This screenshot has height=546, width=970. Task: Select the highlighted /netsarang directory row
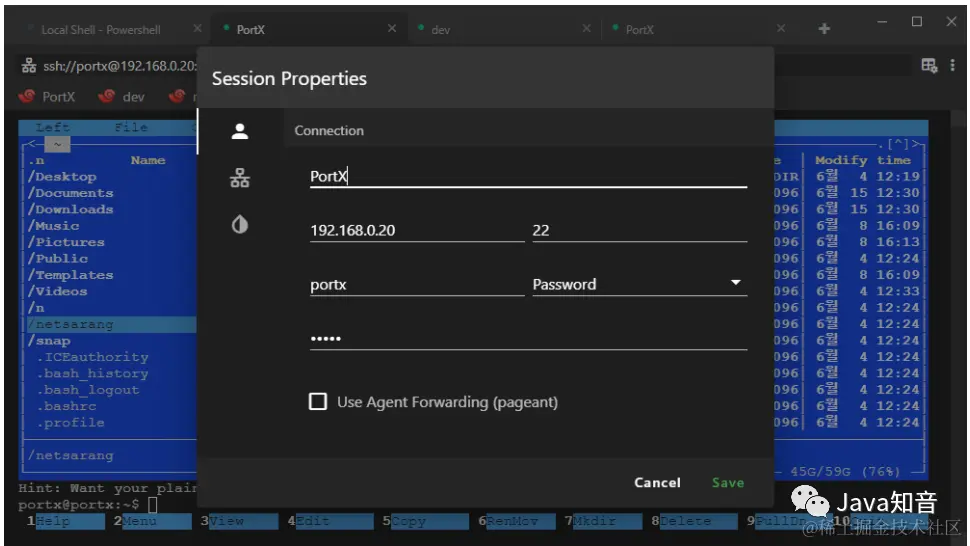[x=111, y=324]
